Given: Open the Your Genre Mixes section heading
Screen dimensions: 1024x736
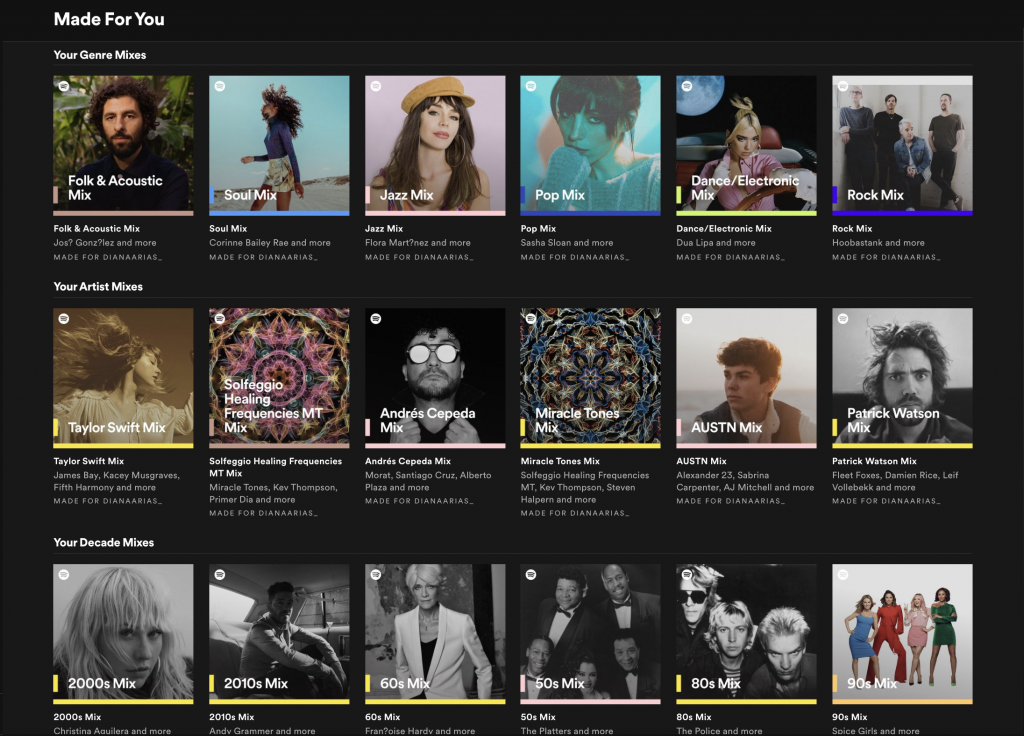Looking at the screenshot, I should coord(100,55).
